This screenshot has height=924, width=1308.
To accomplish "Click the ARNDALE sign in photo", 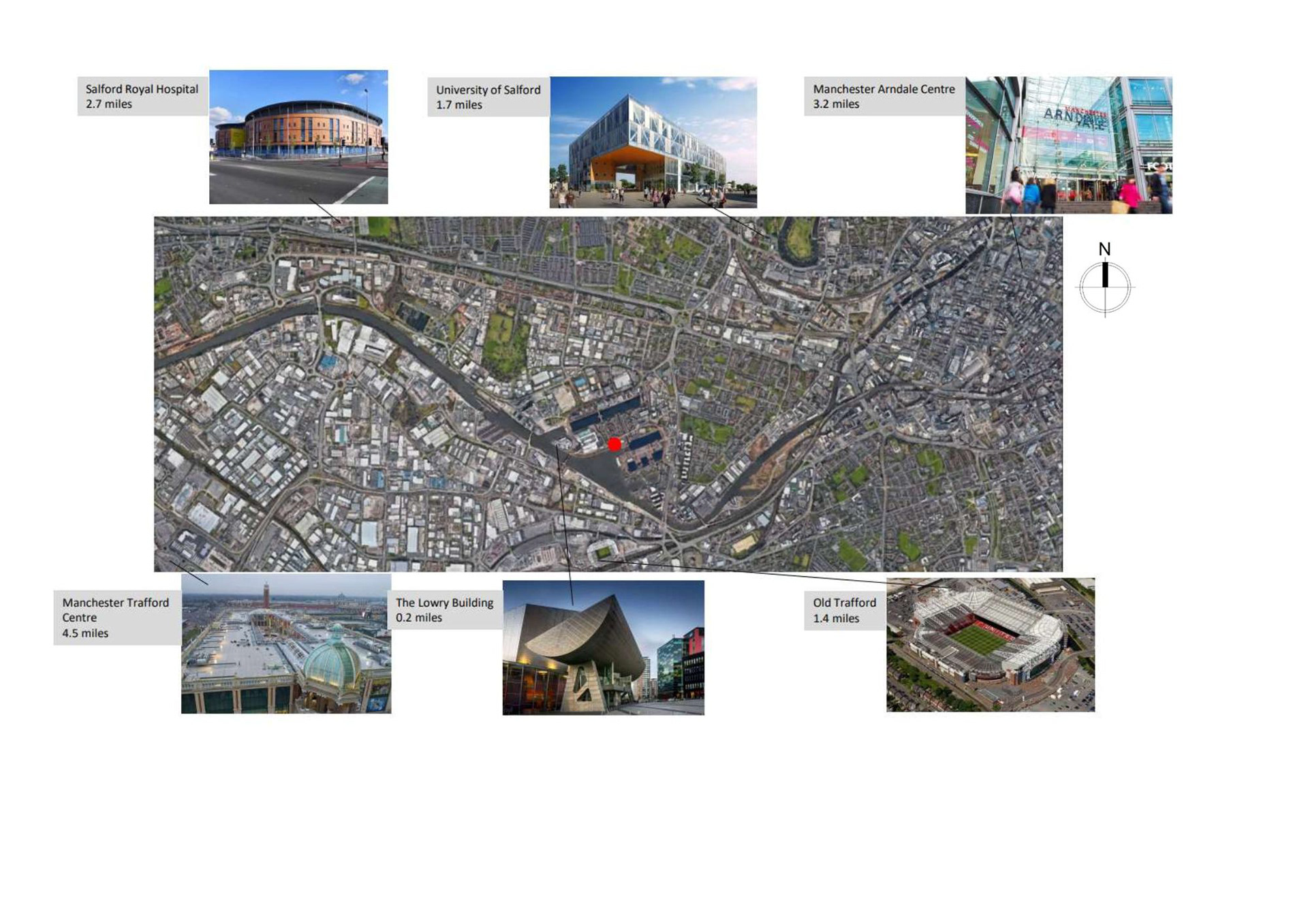I will pyautogui.click(x=1074, y=117).
